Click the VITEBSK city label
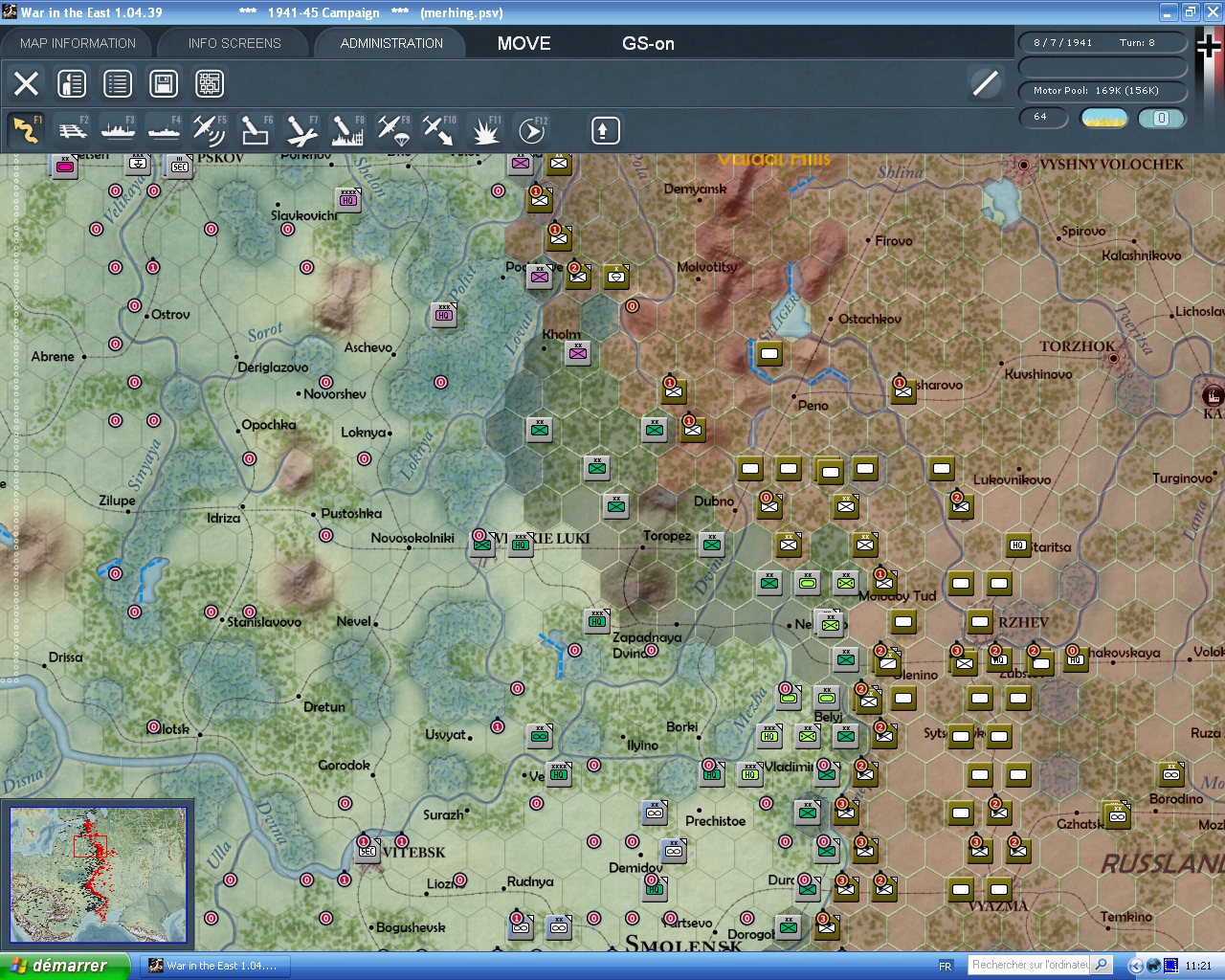 tap(413, 852)
